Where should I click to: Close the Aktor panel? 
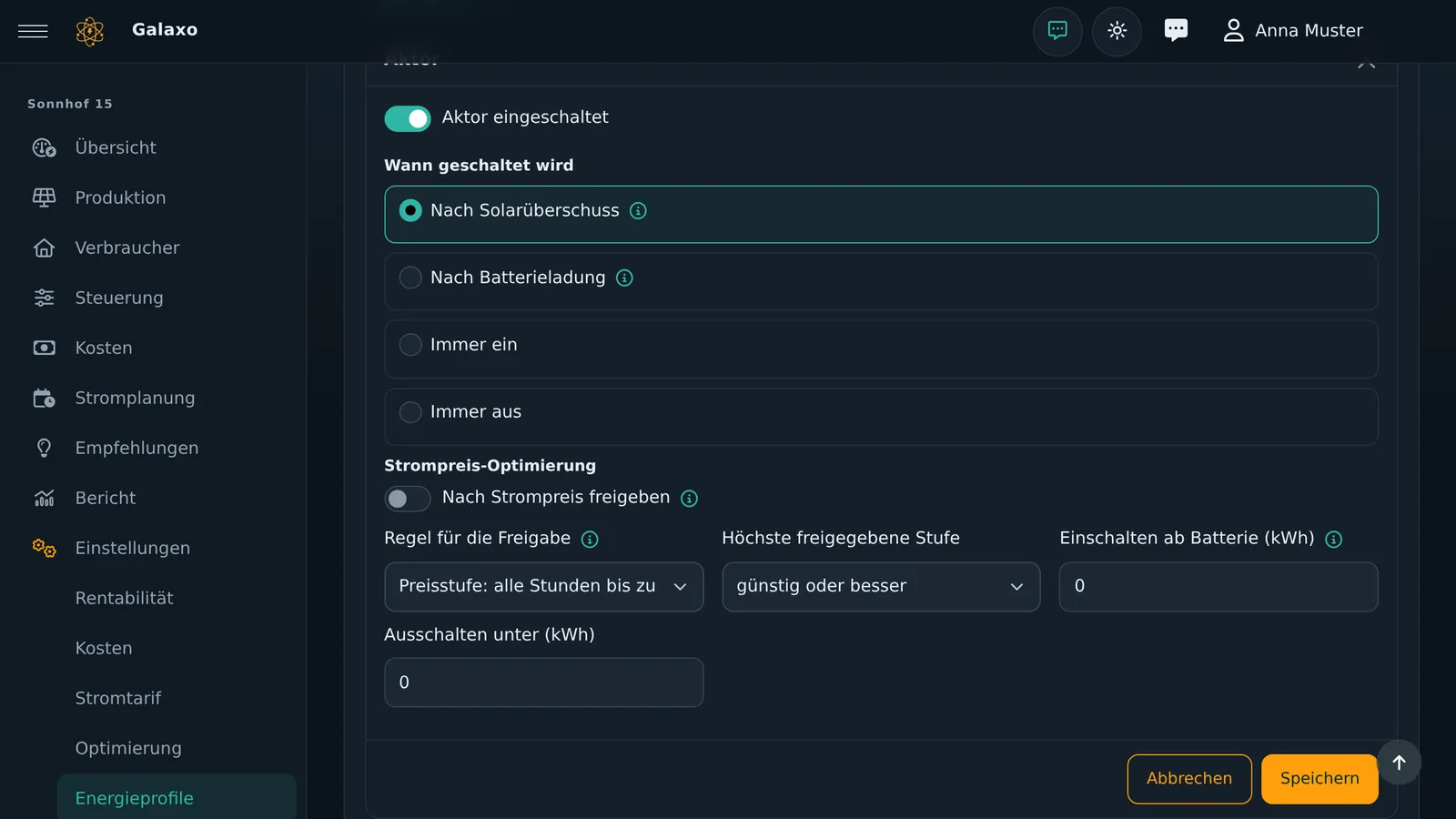(x=1366, y=64)
